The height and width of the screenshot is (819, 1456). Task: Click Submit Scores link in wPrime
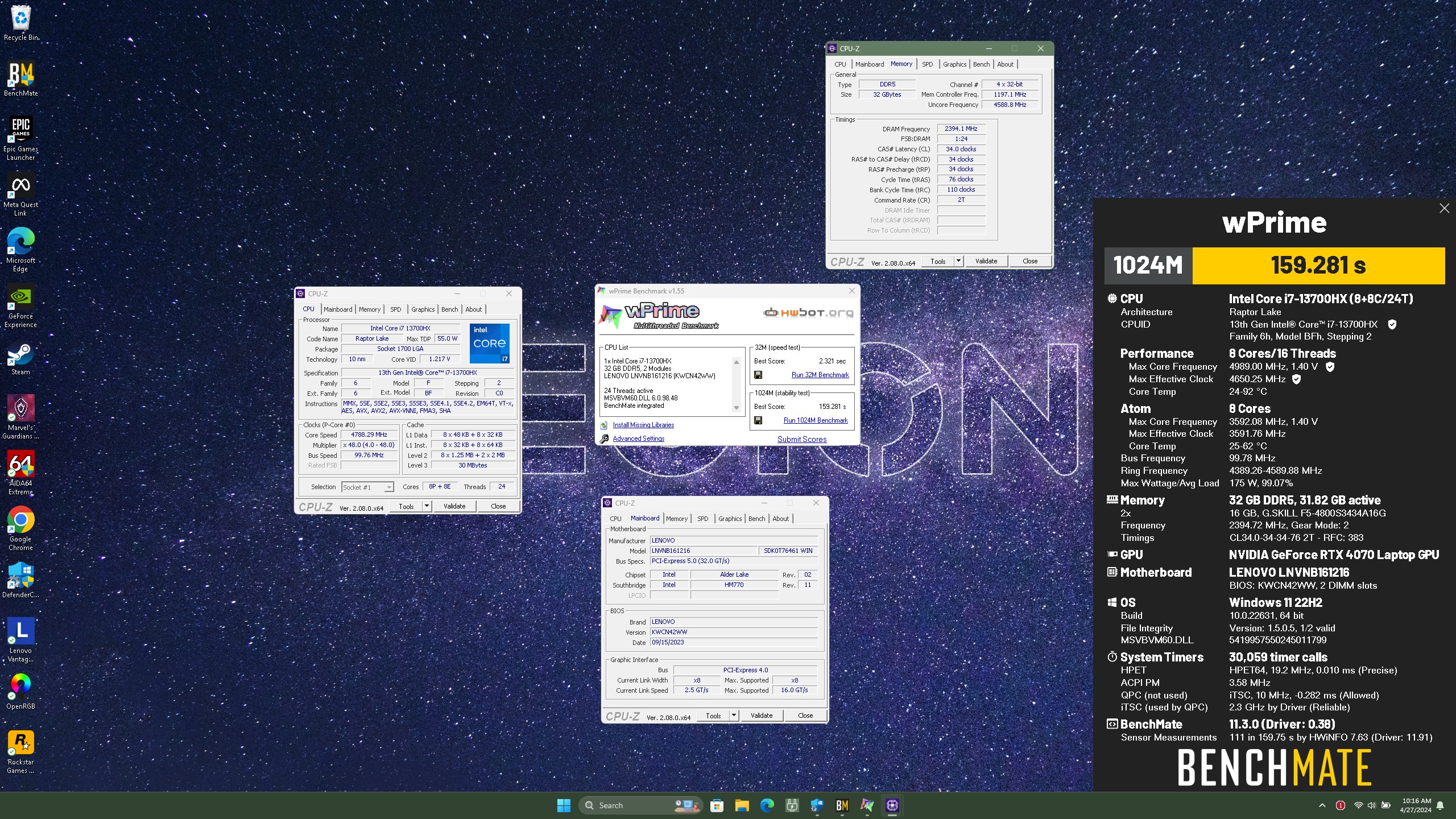tap(802, 439)
